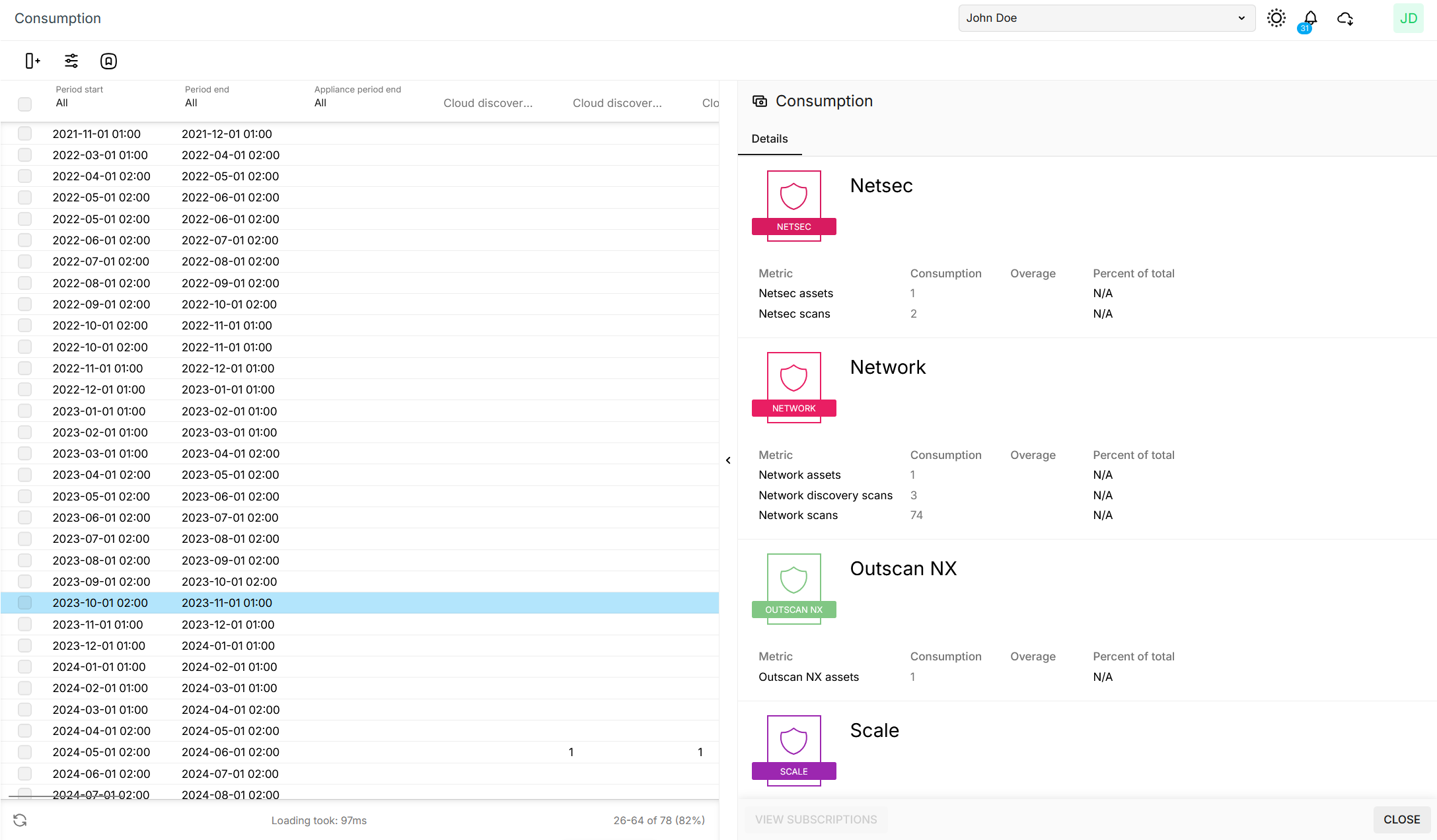Click the add column icon in toolbar
Screen dimensions: 1437x840
click(x=32, y=61)
